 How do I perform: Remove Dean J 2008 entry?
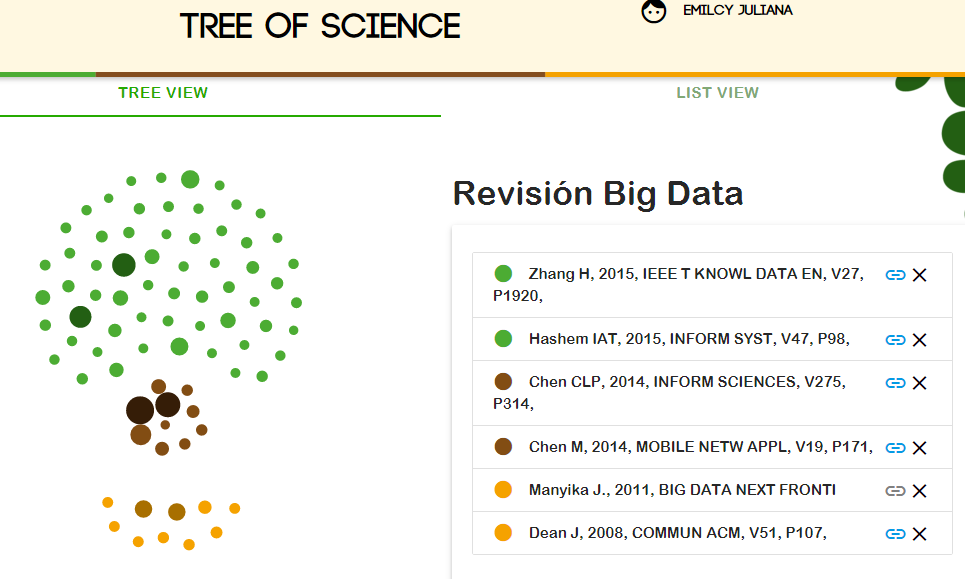point(920,534)
